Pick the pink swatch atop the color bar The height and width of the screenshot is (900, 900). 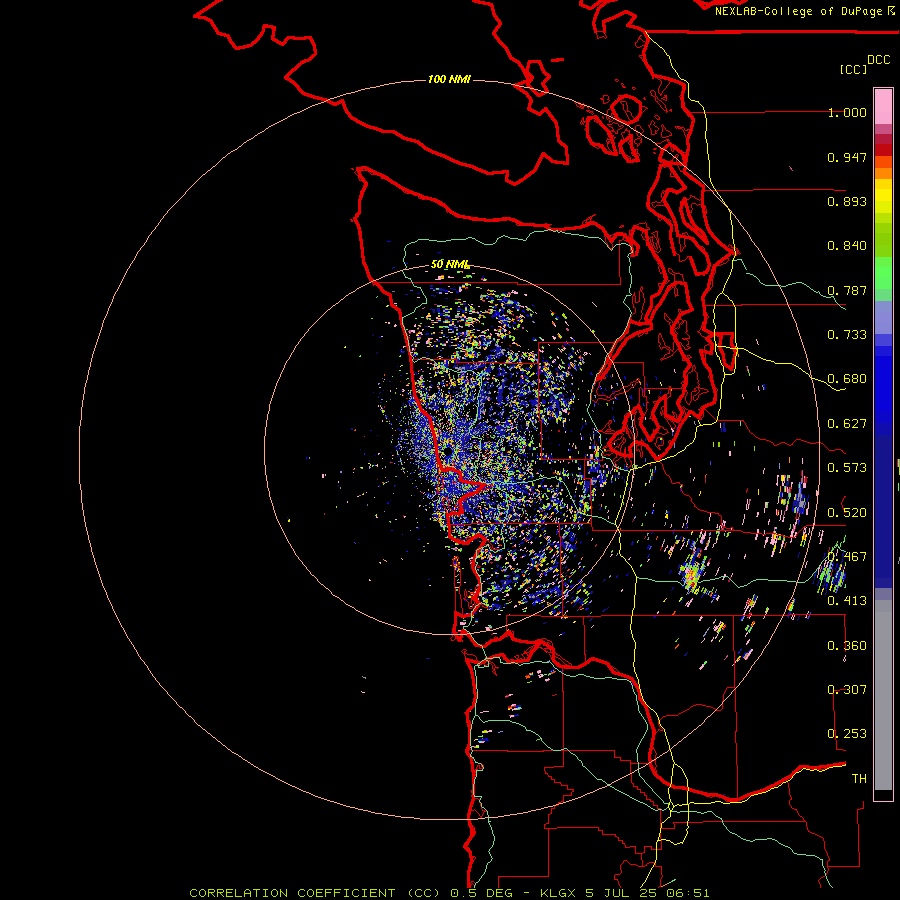click(883, 106)
